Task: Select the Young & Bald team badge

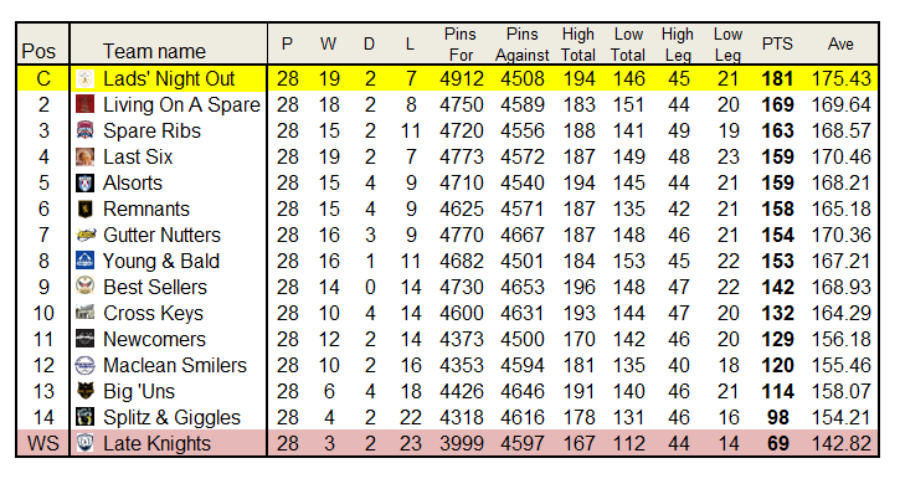Action: click(x=85, y=261)
